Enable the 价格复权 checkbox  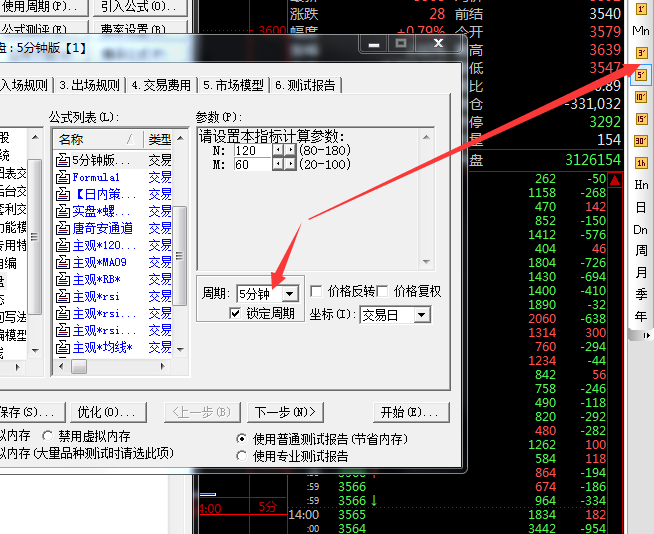pyautogui.click(x=382, y=291)
